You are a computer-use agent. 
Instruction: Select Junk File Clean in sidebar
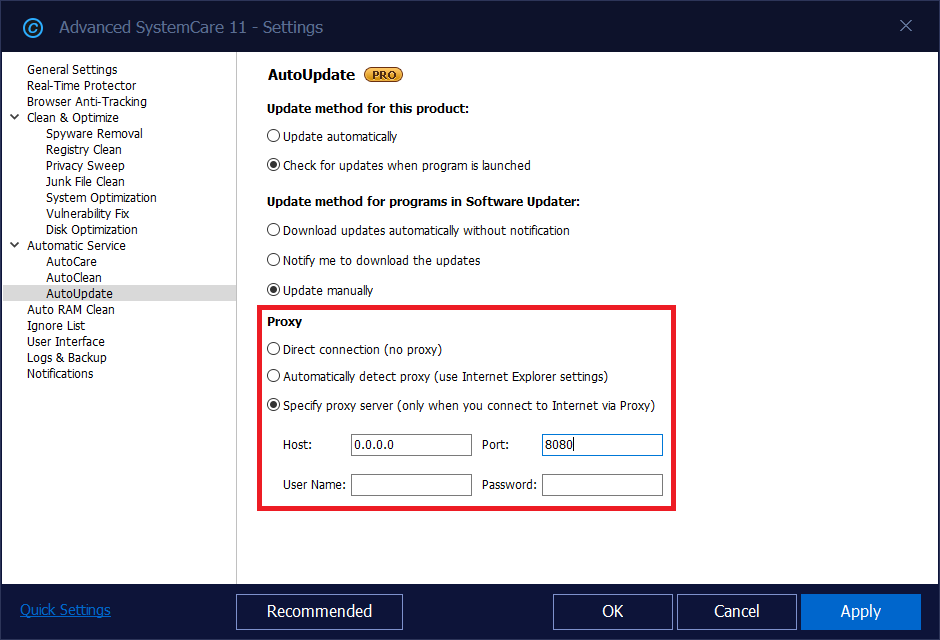[x=85, y=181]
